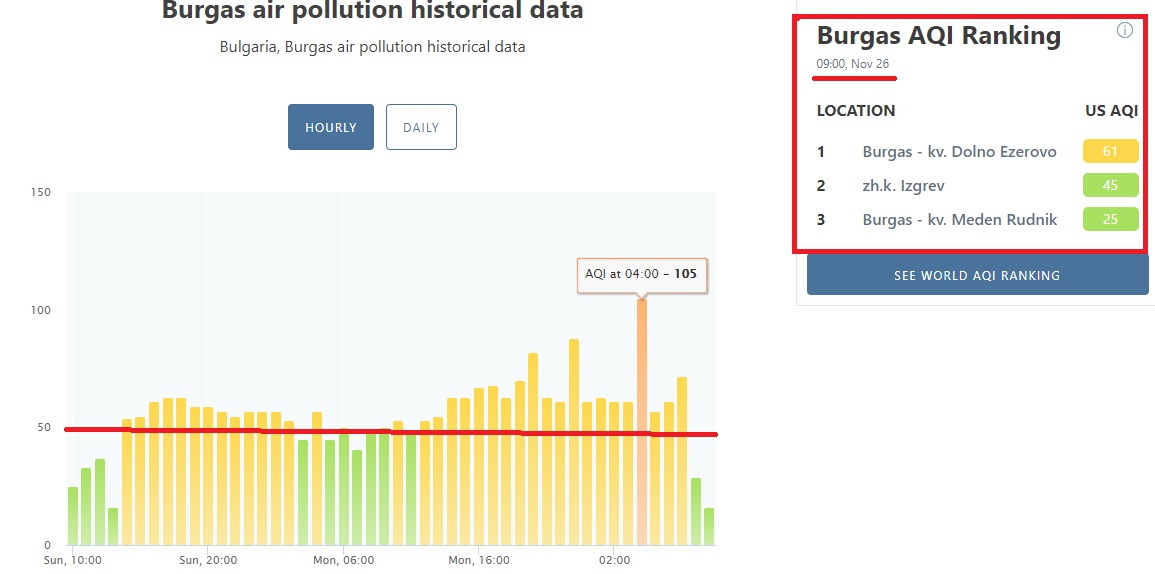
Task: Click the Mon, 16:00 axis label
Action: (479, 560)
